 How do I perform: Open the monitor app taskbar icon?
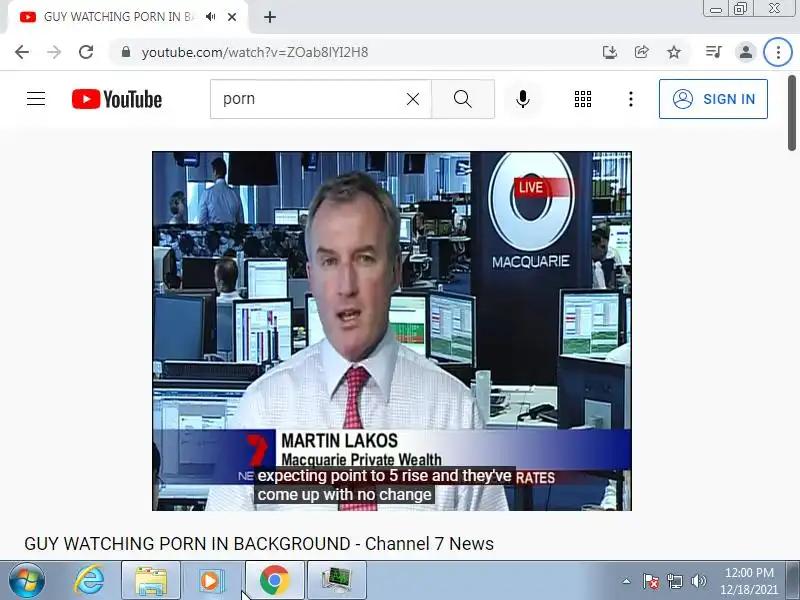337,580
